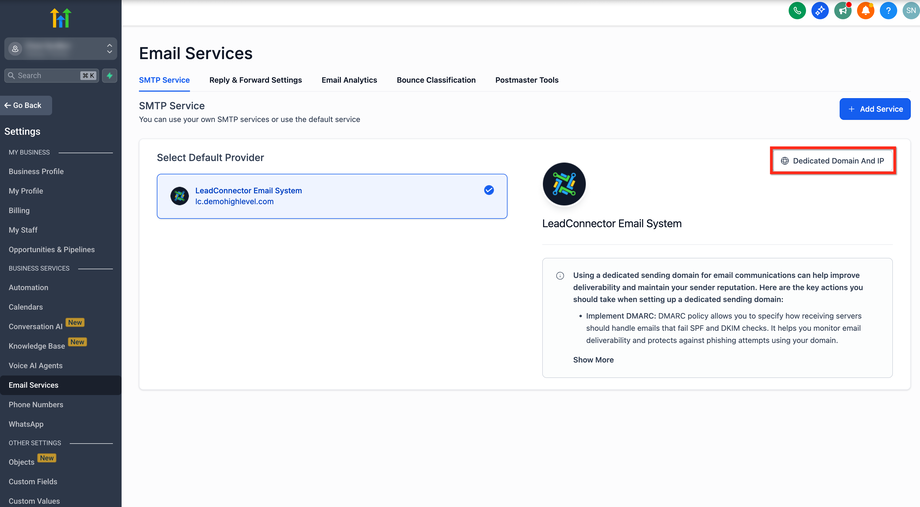Click the Add Service button
Screen dimensions: 920x507
coord(874,109)
